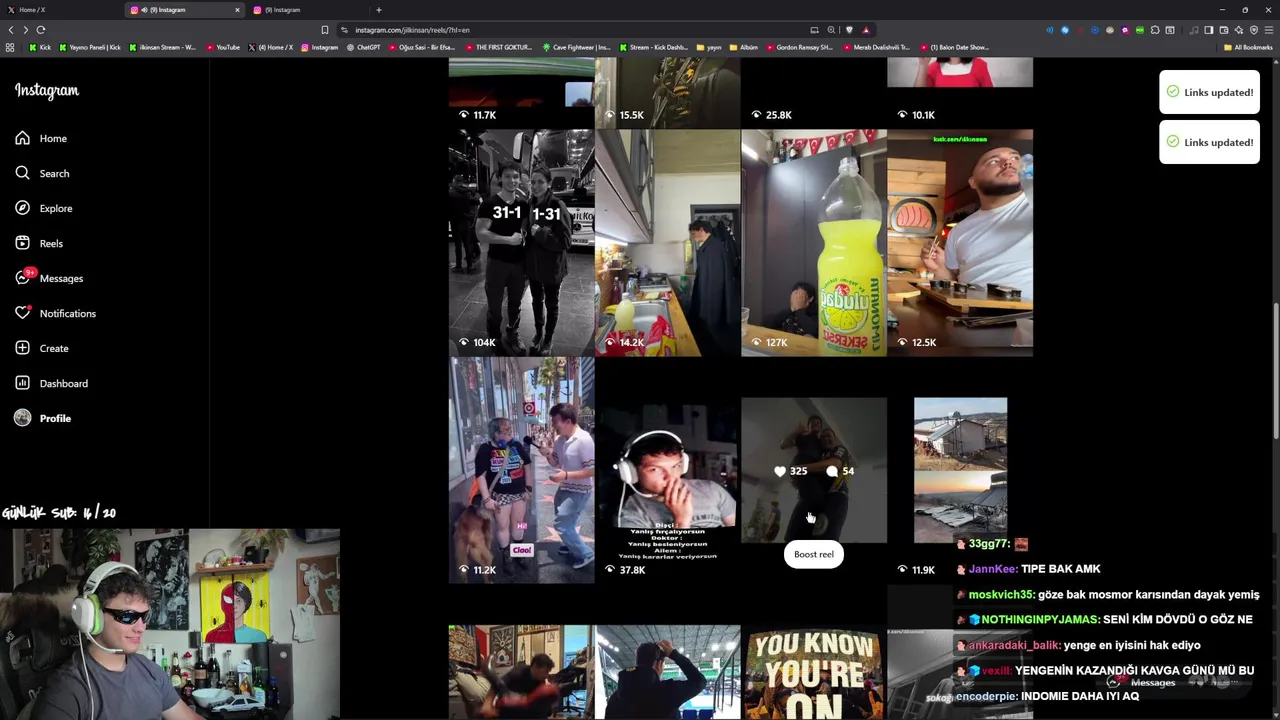The width and height of the screenshot is (1280, 720).
Task: Click the page vertical scrollbar
Action: [1275, 370]
